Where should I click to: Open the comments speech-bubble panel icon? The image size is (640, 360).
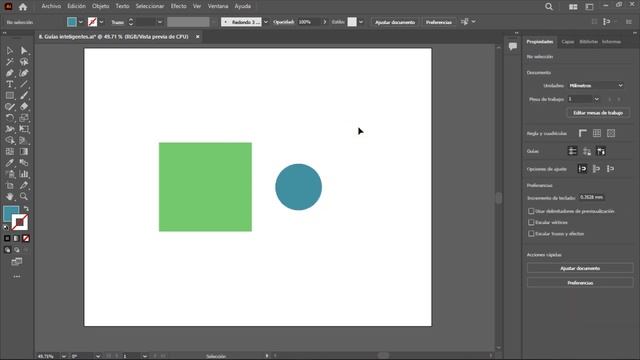513,46
